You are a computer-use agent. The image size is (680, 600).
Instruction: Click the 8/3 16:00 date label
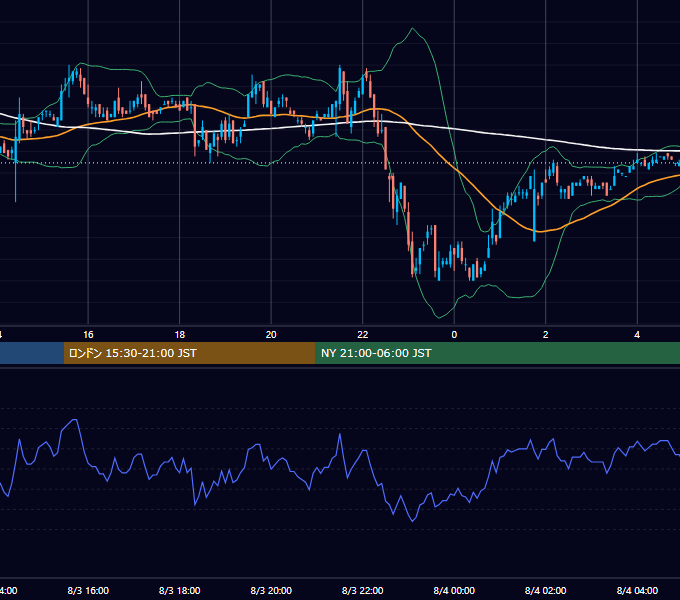tap(88, 590)
